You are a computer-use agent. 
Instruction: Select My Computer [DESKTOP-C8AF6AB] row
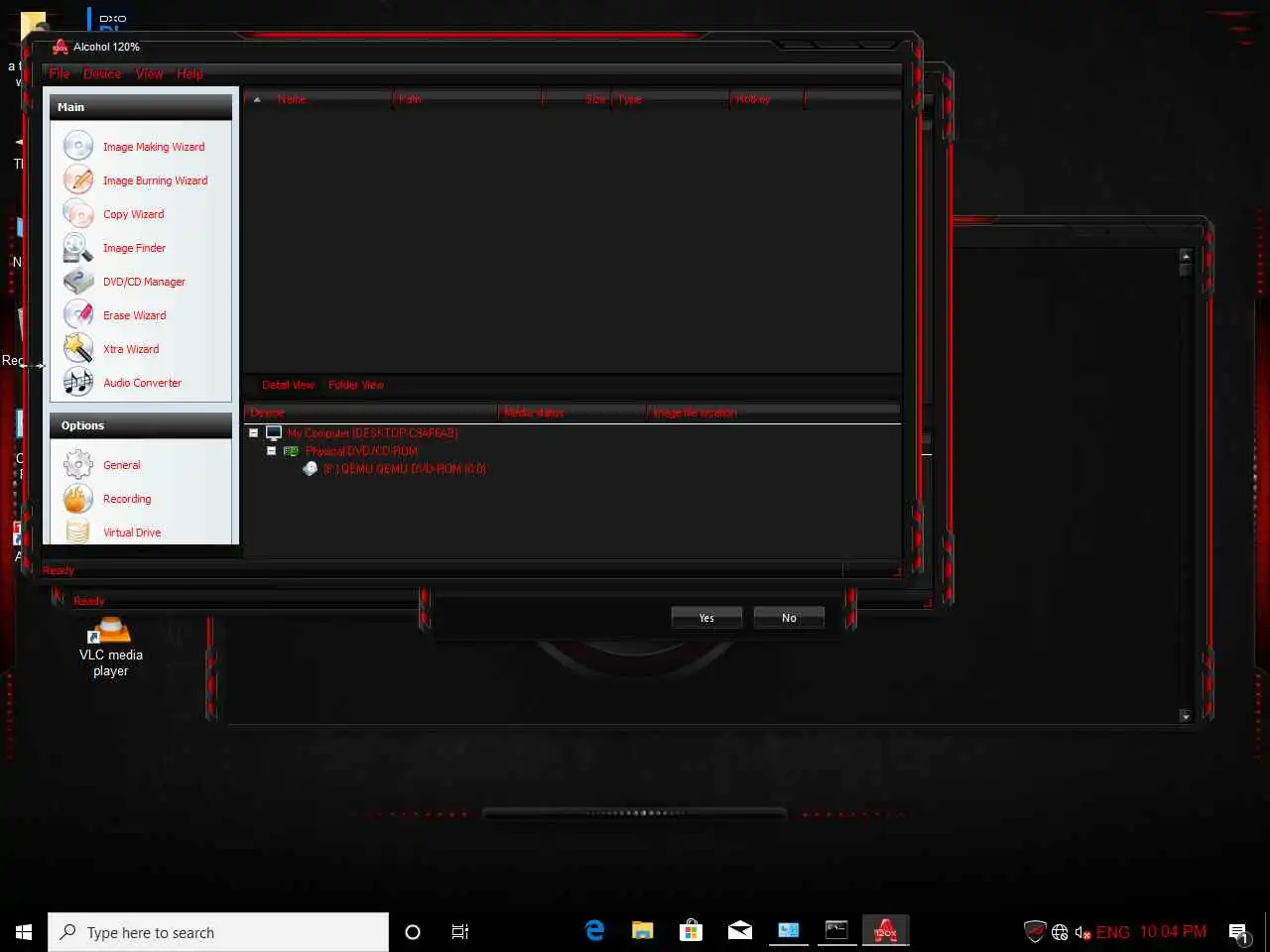pyautogui.click(x=372, y=433)
